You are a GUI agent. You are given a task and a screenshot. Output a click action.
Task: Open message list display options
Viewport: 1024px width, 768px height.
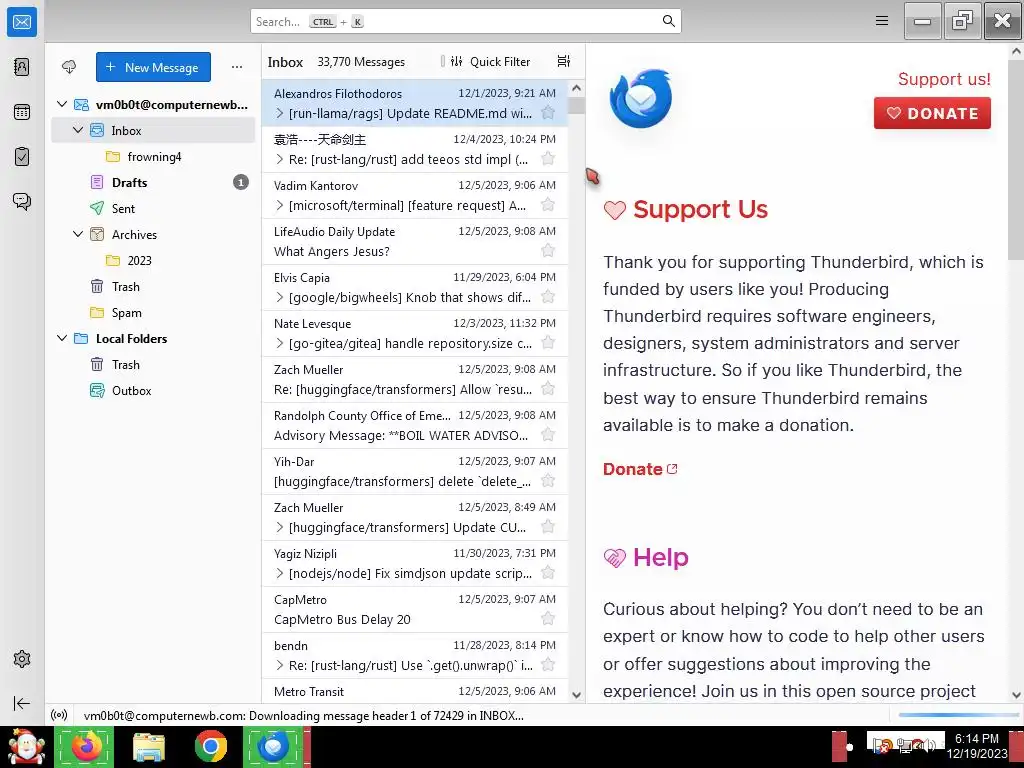[564, 61]
